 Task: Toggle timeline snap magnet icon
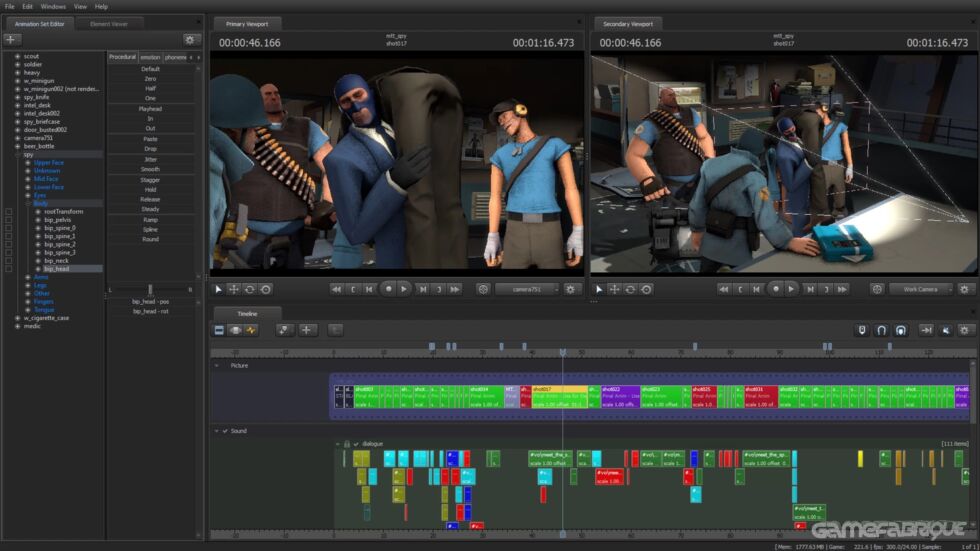coord(881,330)
